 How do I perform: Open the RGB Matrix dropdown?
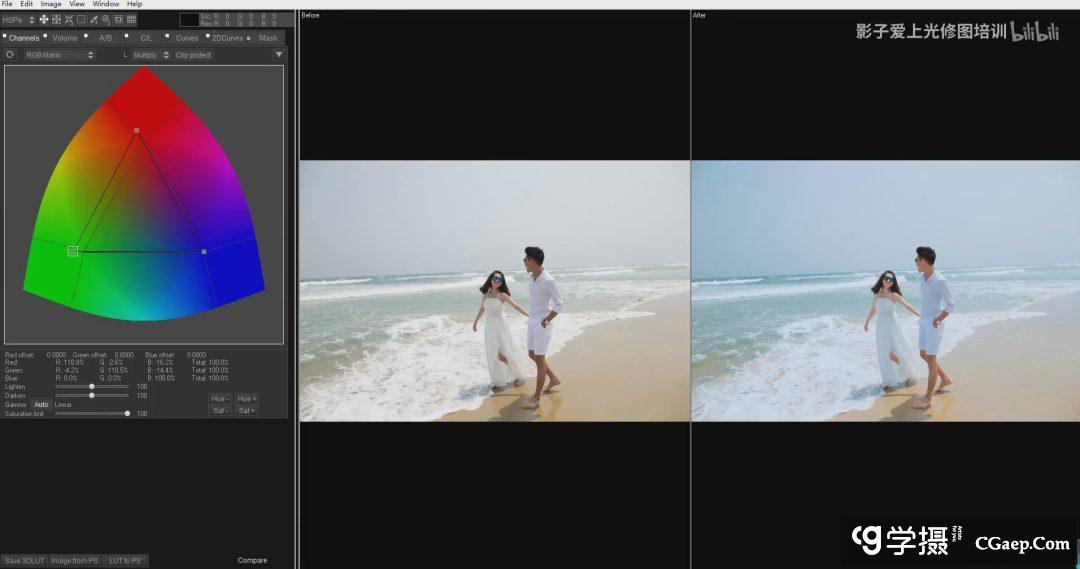click(x=59, y=55)
